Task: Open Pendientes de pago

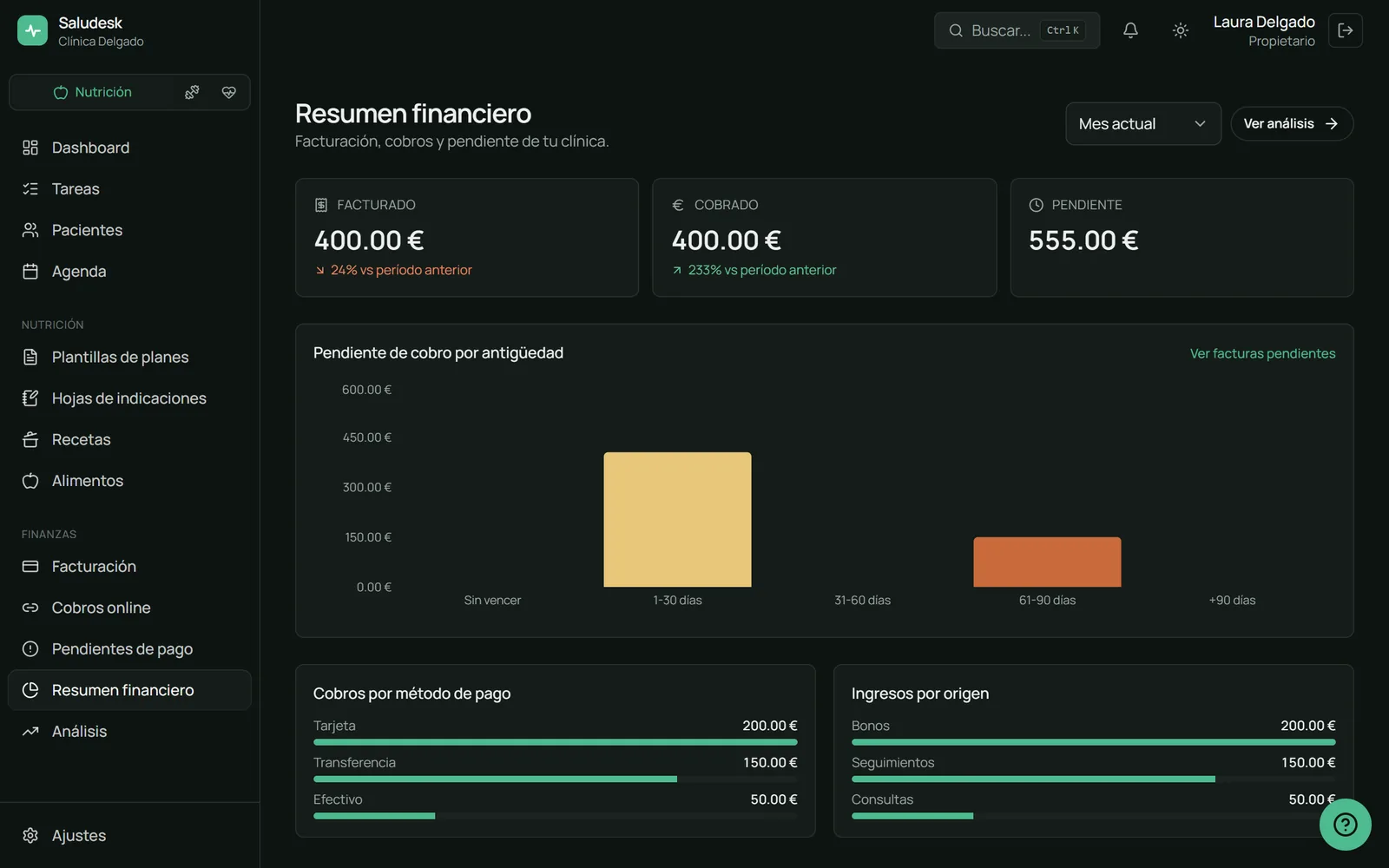Action: coord(129,649)
